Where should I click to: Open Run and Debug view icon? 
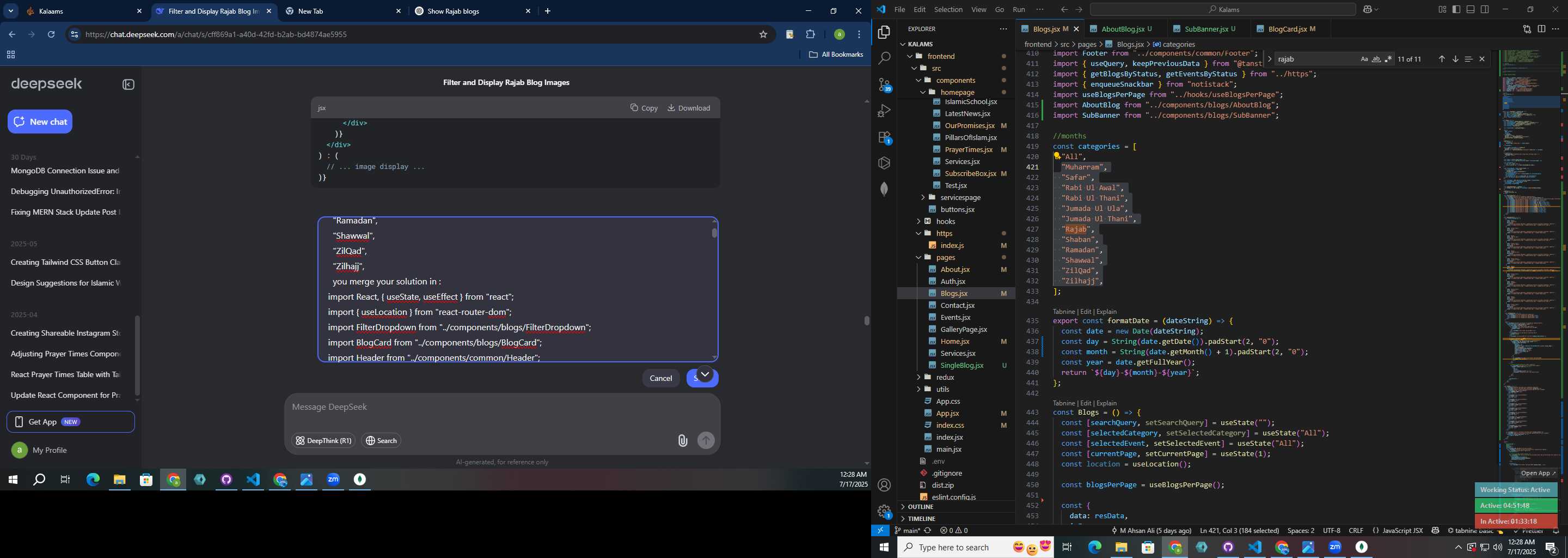(x=884, y=111)
